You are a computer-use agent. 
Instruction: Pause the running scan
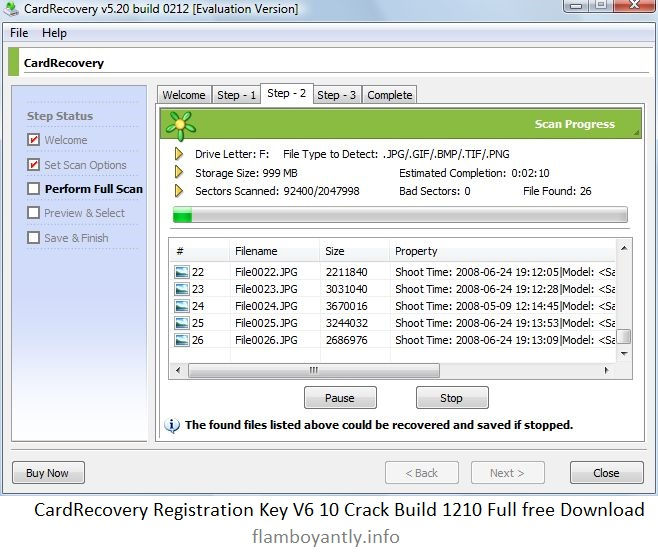pyautogui.click(x=340, y=398)
